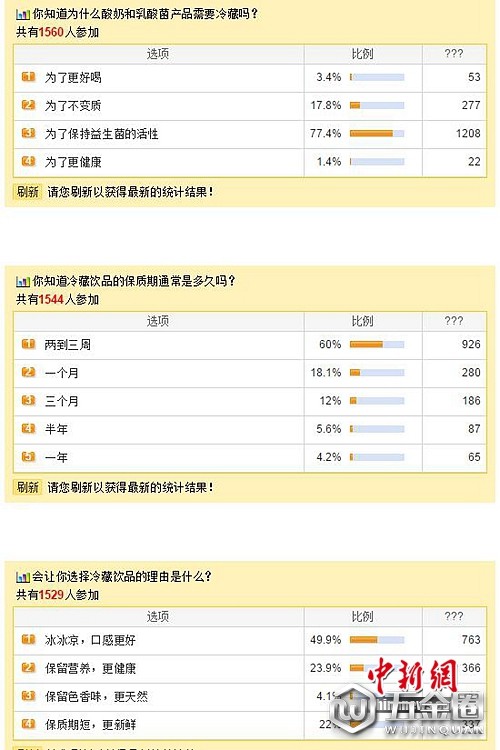
Task: Click number 1 badge next to 为了更好喝
Action: (x=29, y=77)
